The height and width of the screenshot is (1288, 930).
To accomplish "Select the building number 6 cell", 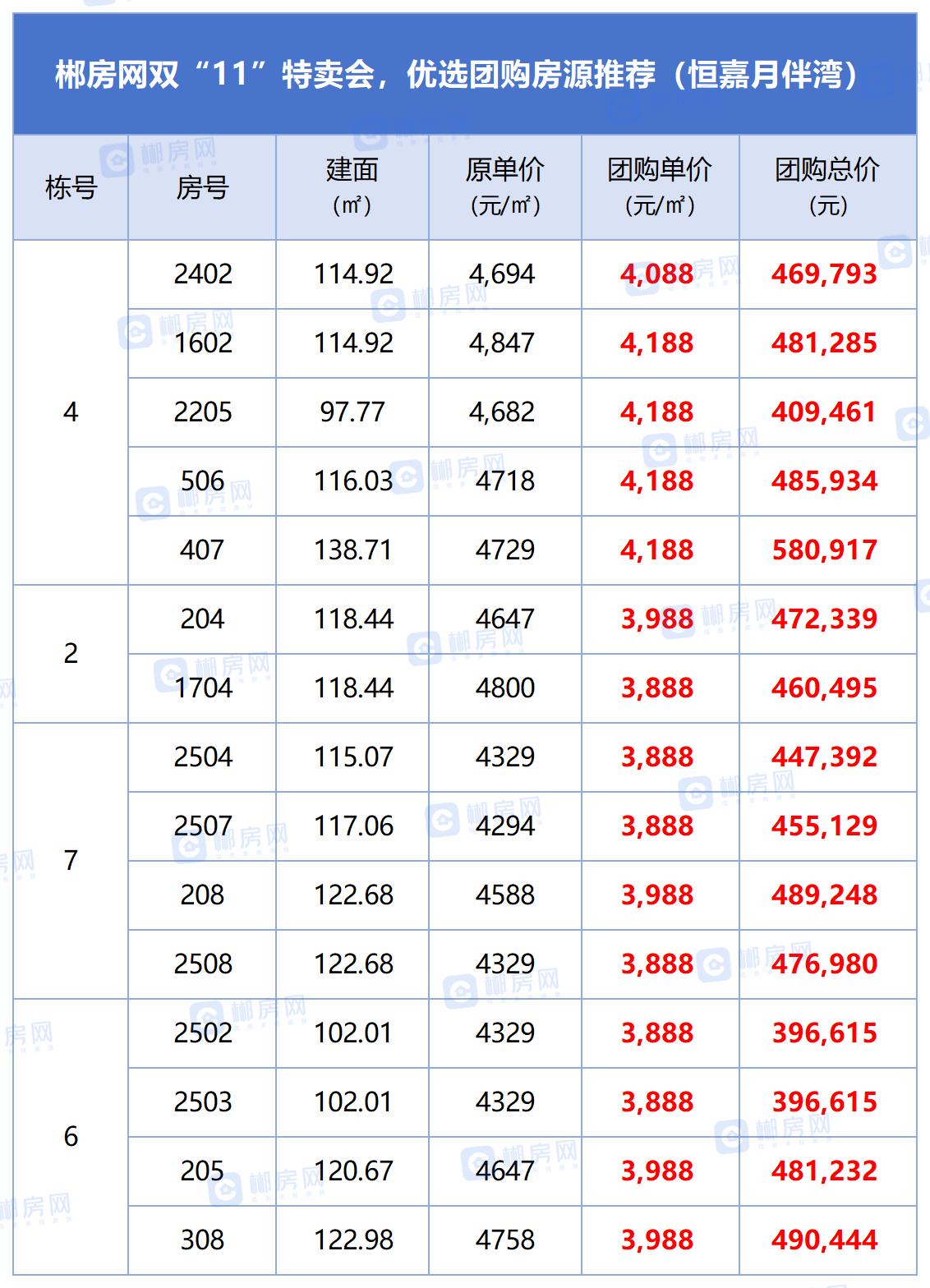I will click(x=71, y=1137).
